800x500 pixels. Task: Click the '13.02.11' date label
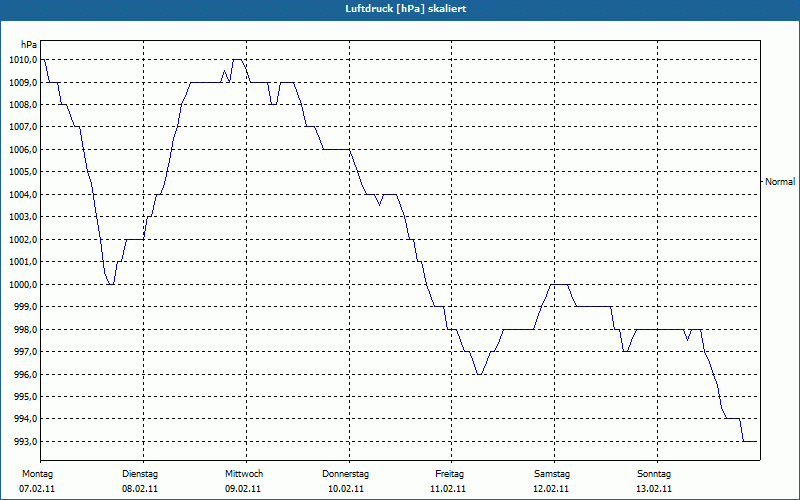click(655, 489)
